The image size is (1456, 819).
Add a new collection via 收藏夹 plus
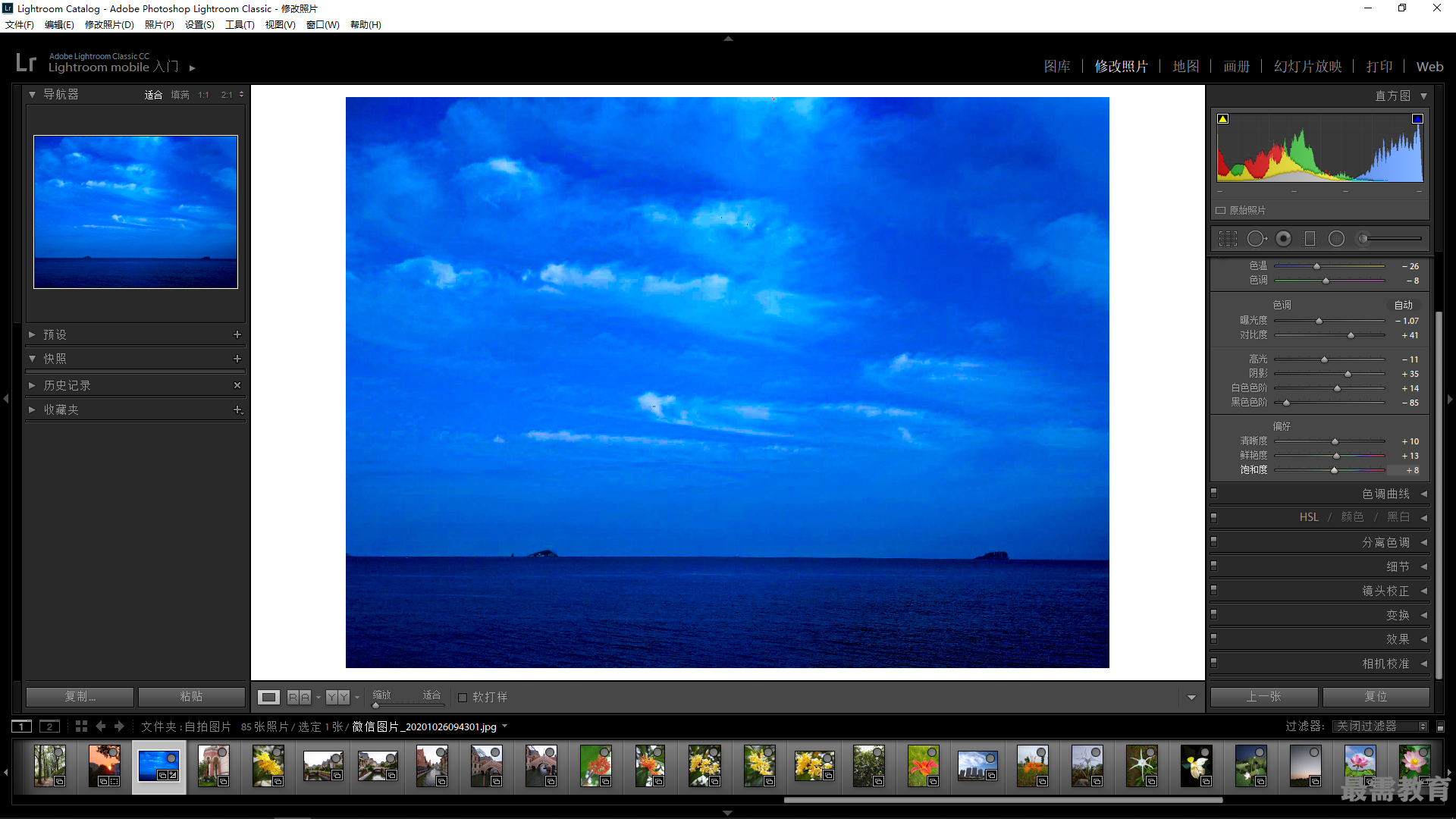[x=237, y=409]
